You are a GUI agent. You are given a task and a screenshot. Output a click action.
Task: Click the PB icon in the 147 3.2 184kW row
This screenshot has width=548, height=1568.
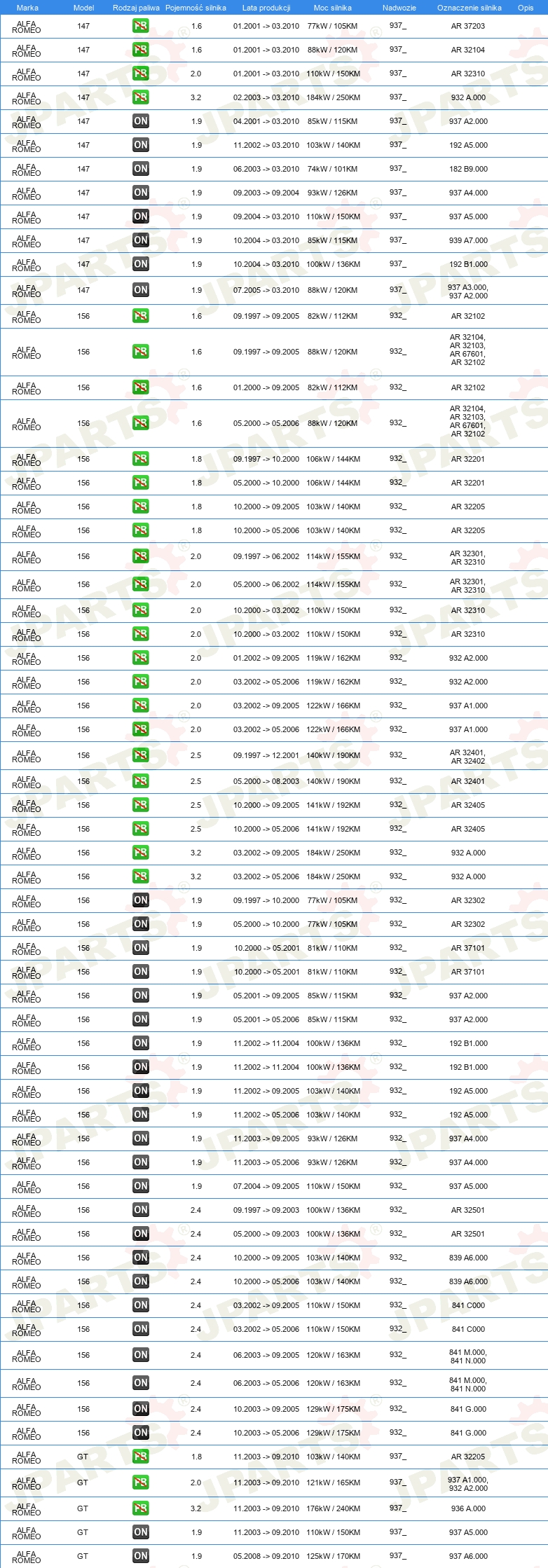point(140,97)
